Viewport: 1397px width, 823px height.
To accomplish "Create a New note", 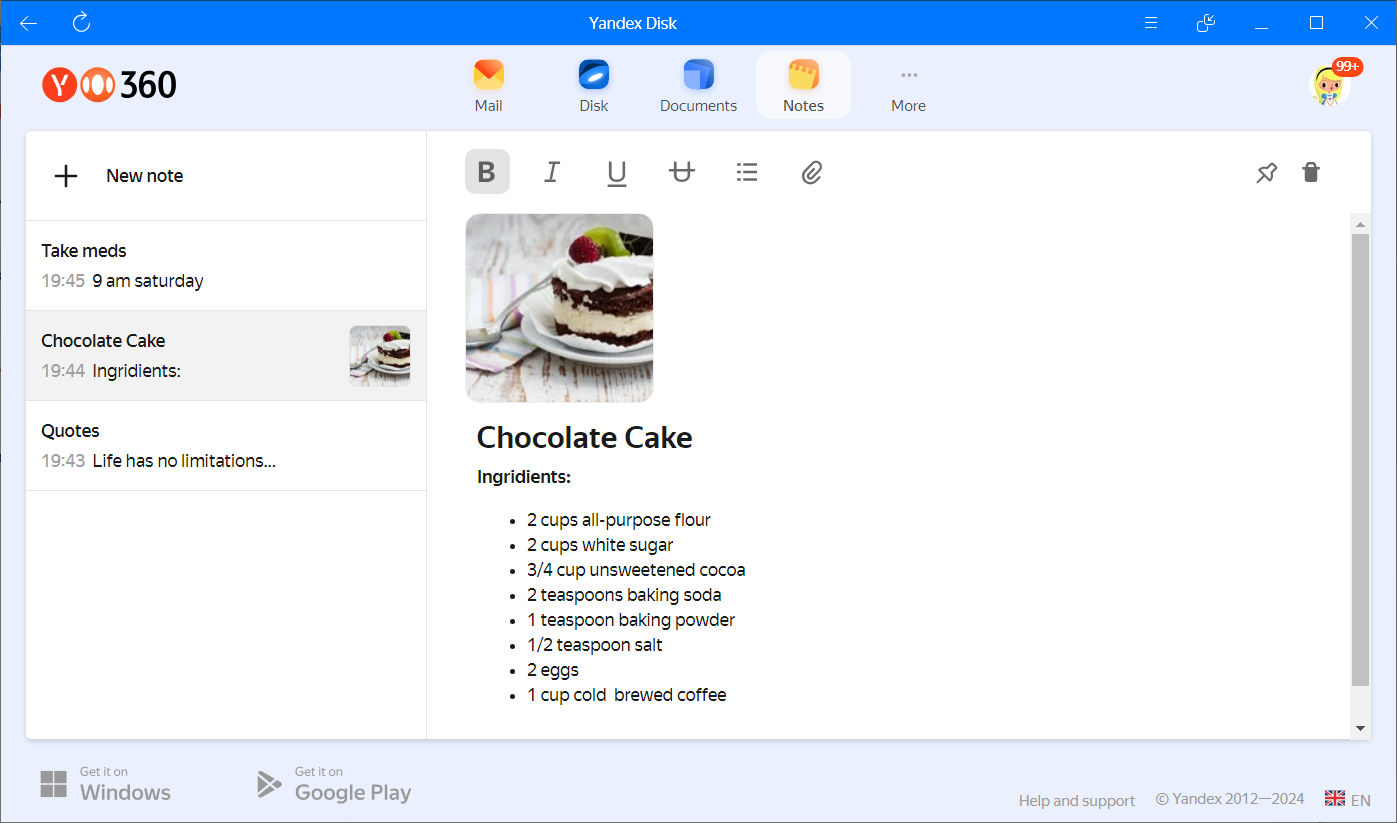I will [x=120, y=176].
